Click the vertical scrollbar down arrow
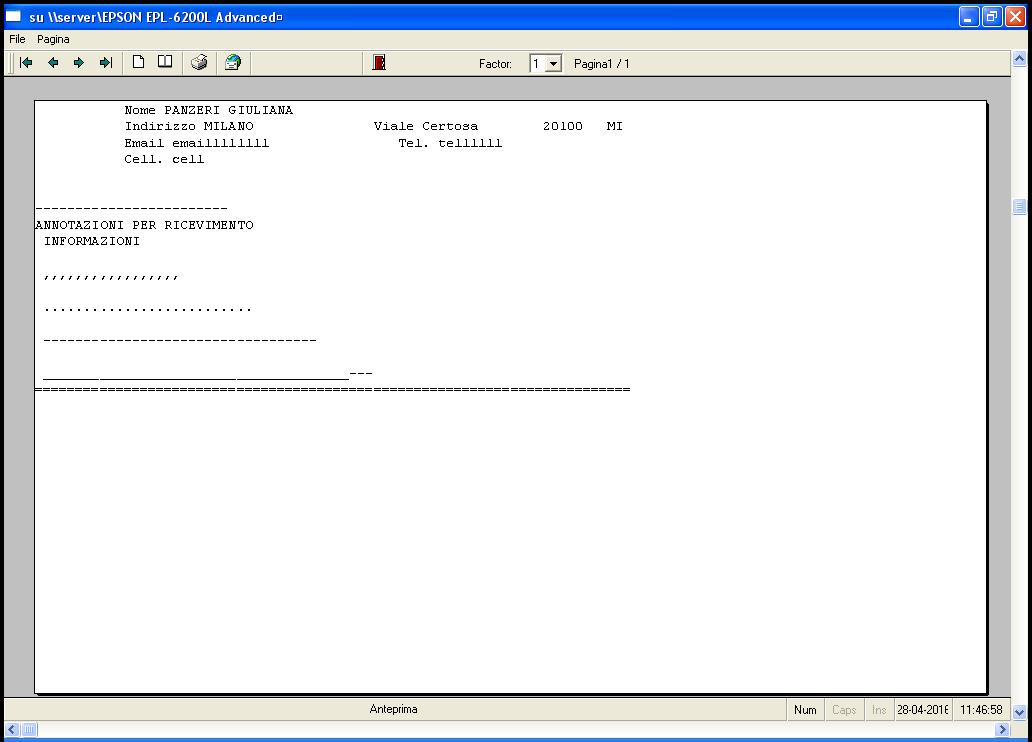 click(x=1019, y=712)
